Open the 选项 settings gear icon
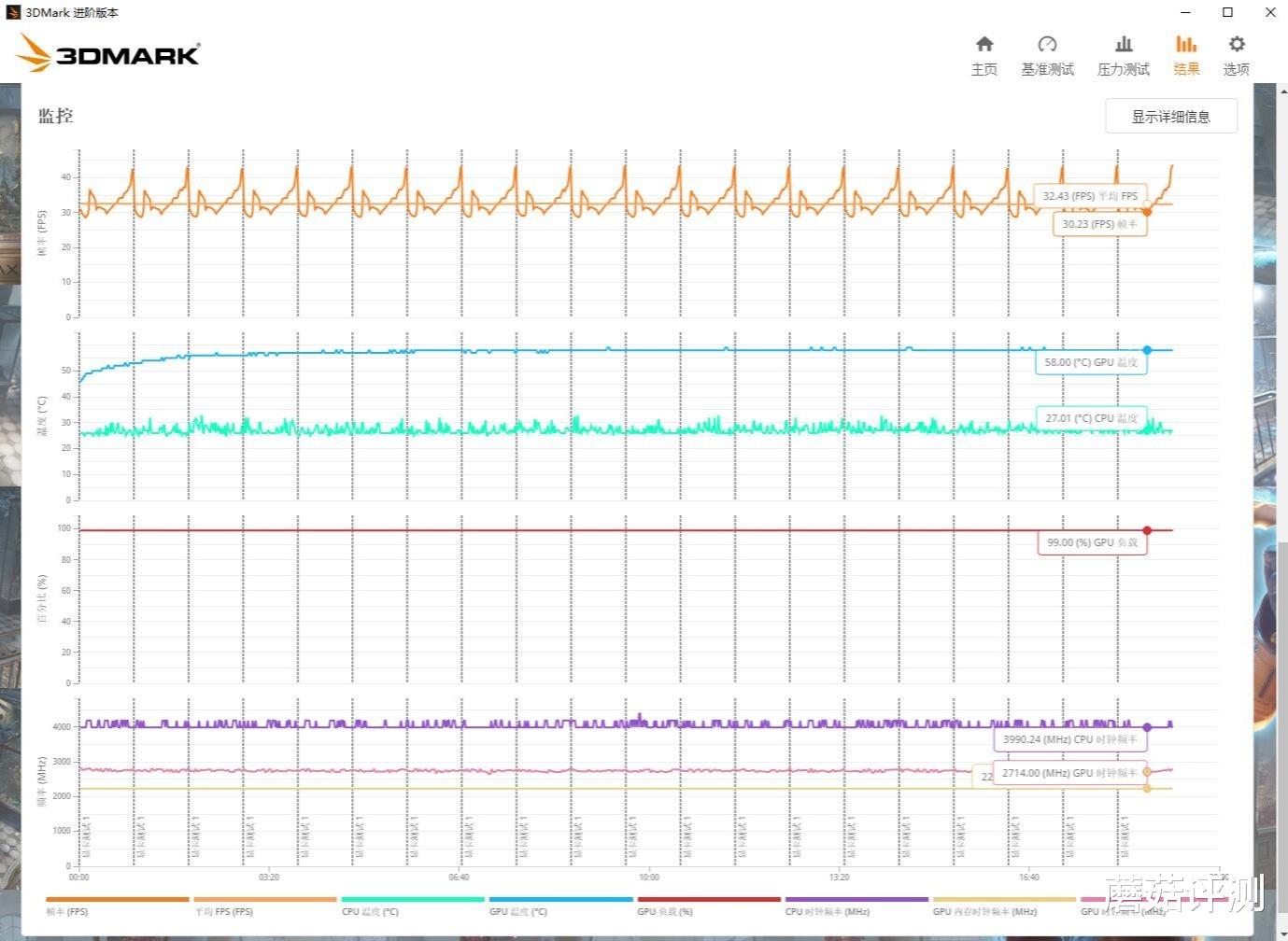The width and height of the screenshot is (1288, 941). (x=1236, y=43)
